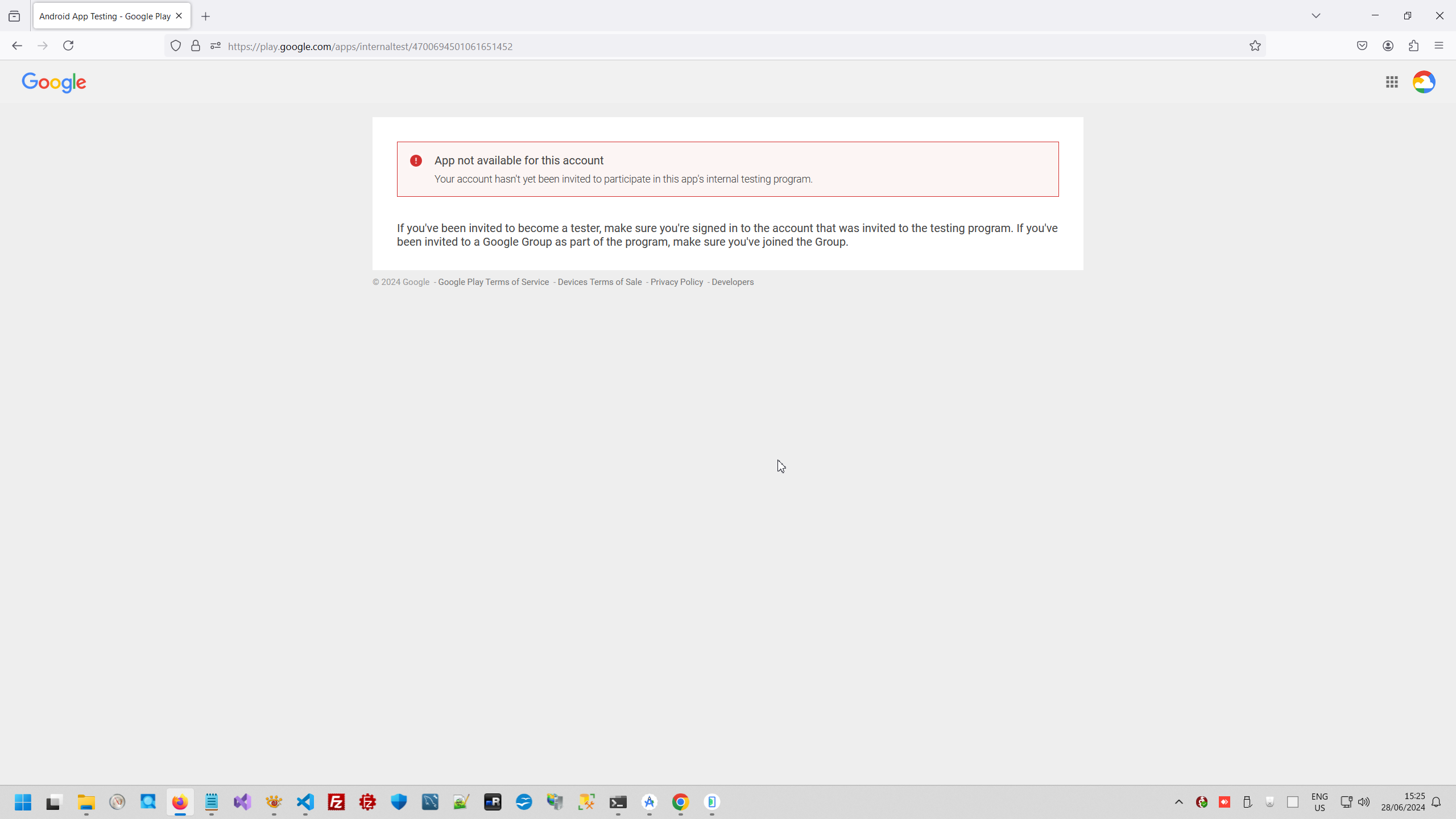The width and height of the screenshot is (1456, 819).
Task: Open the Firefox hamburger application menu
Action: click(1439, 46)
